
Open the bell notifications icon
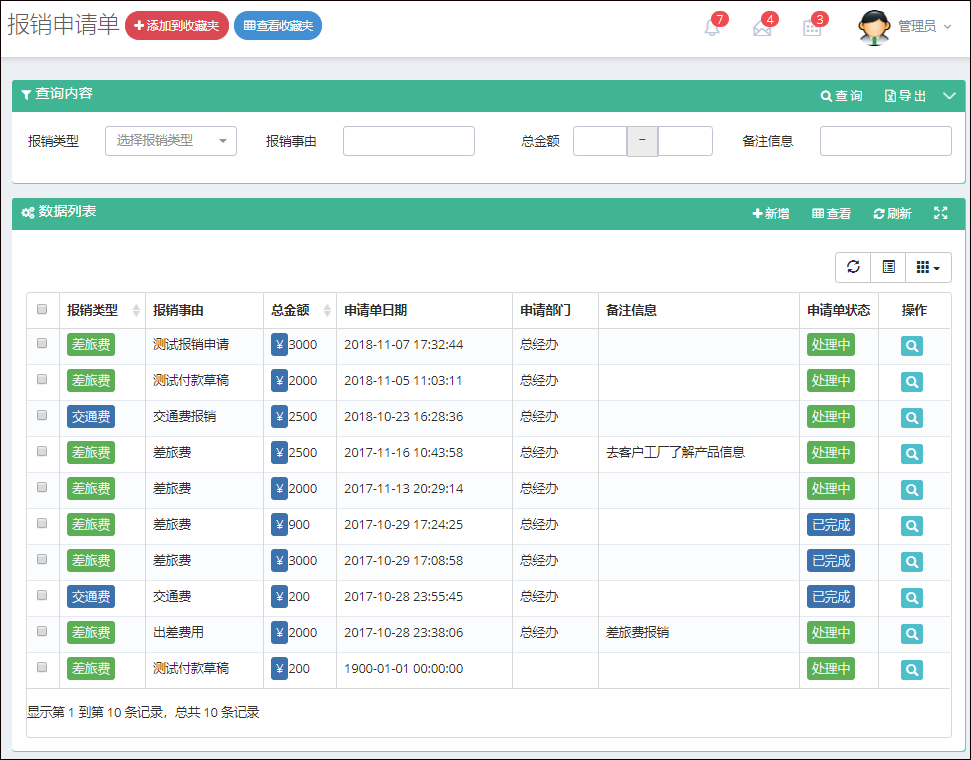click(712, 27)
